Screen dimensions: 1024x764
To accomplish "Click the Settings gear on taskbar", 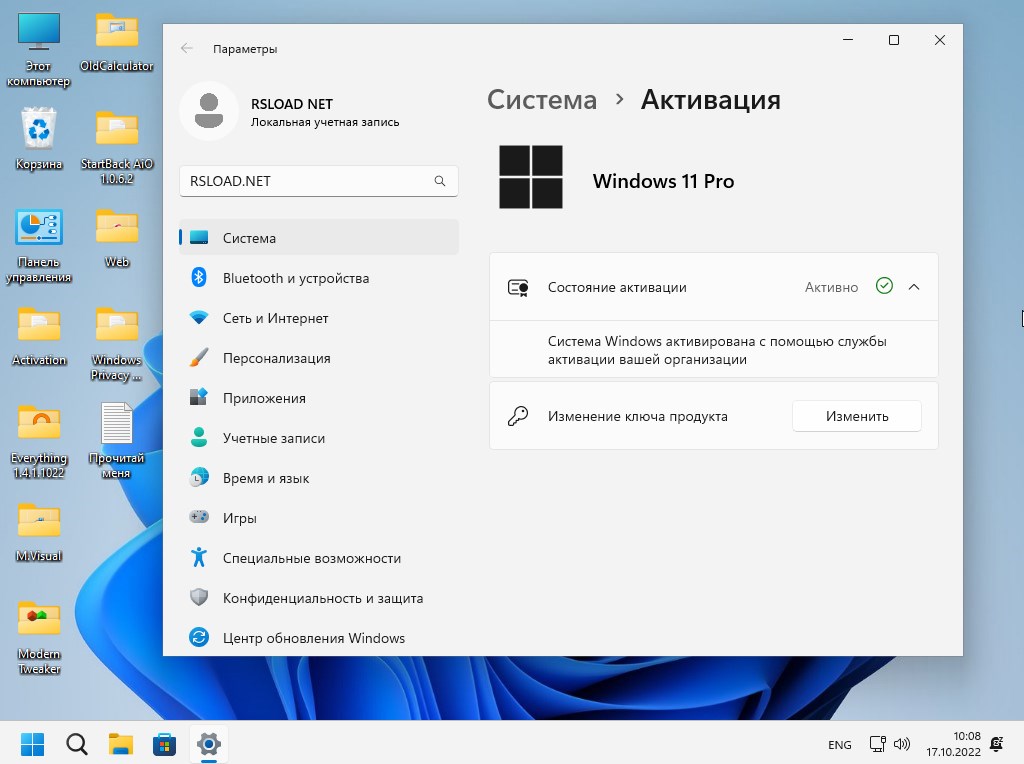I will click(209, 744).
